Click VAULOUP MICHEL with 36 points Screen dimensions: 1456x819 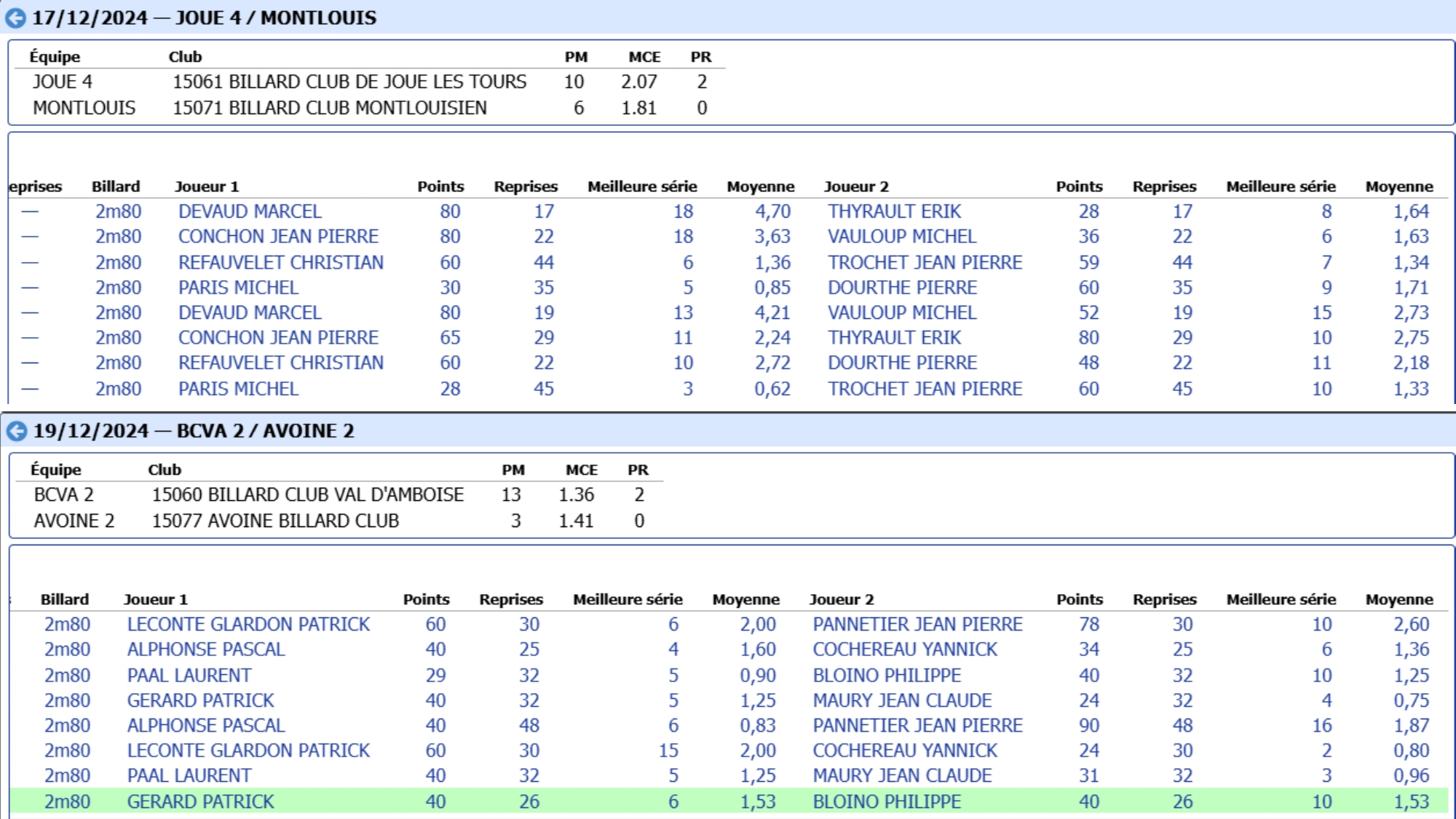(902, 237)
